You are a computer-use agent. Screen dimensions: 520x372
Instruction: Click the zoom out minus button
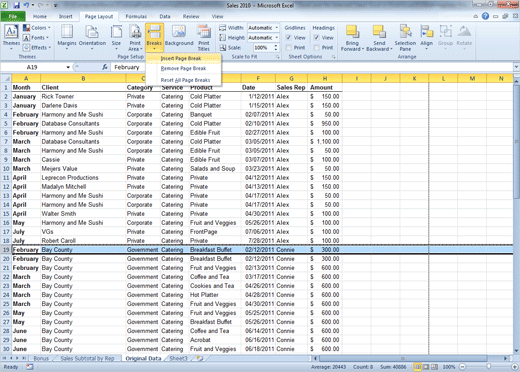(x=462, y=367)
